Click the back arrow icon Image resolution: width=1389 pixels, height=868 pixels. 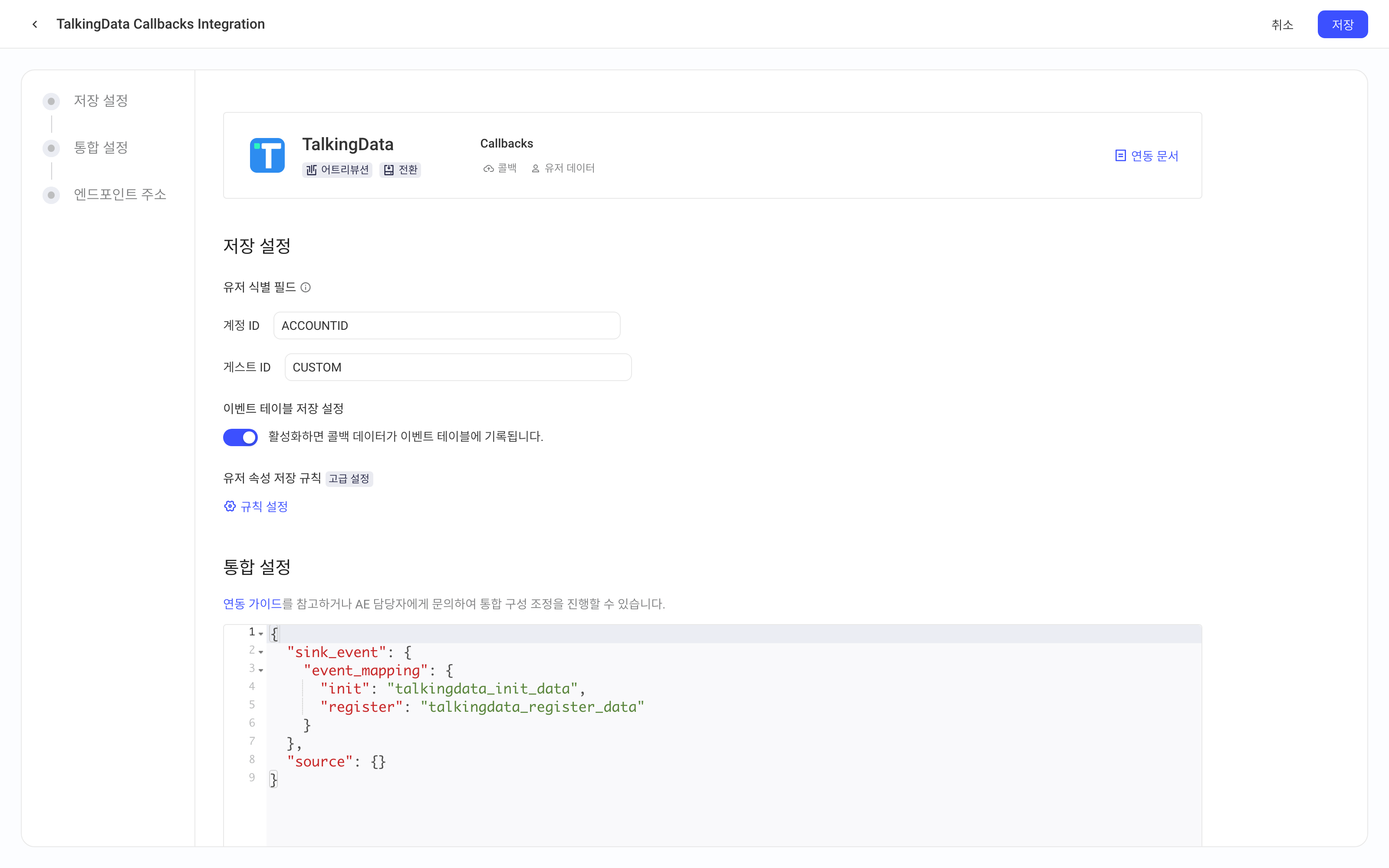[x=35, y=24]
